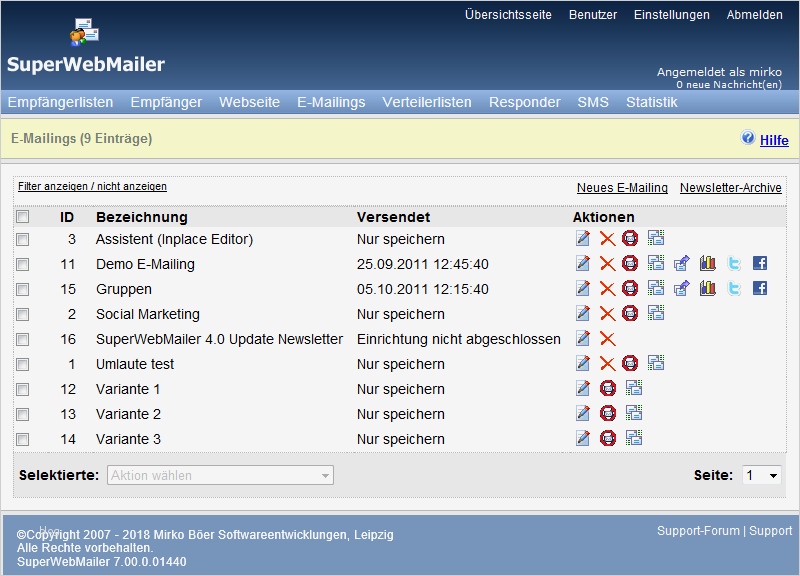Open the Verteilerlisten menu
800x576 pixels.
tap(427, 102)
